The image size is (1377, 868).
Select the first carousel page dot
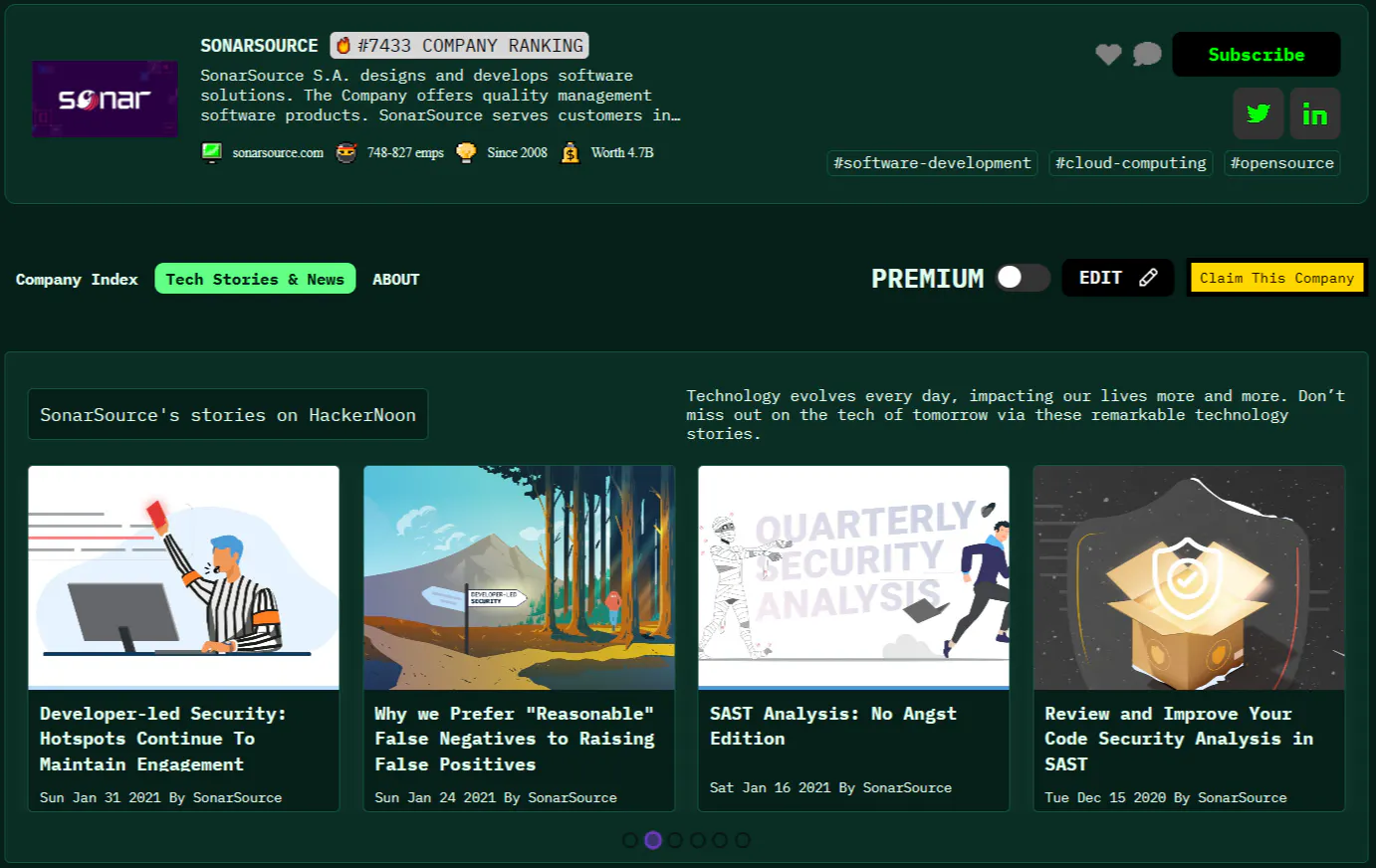click(630, 840)
